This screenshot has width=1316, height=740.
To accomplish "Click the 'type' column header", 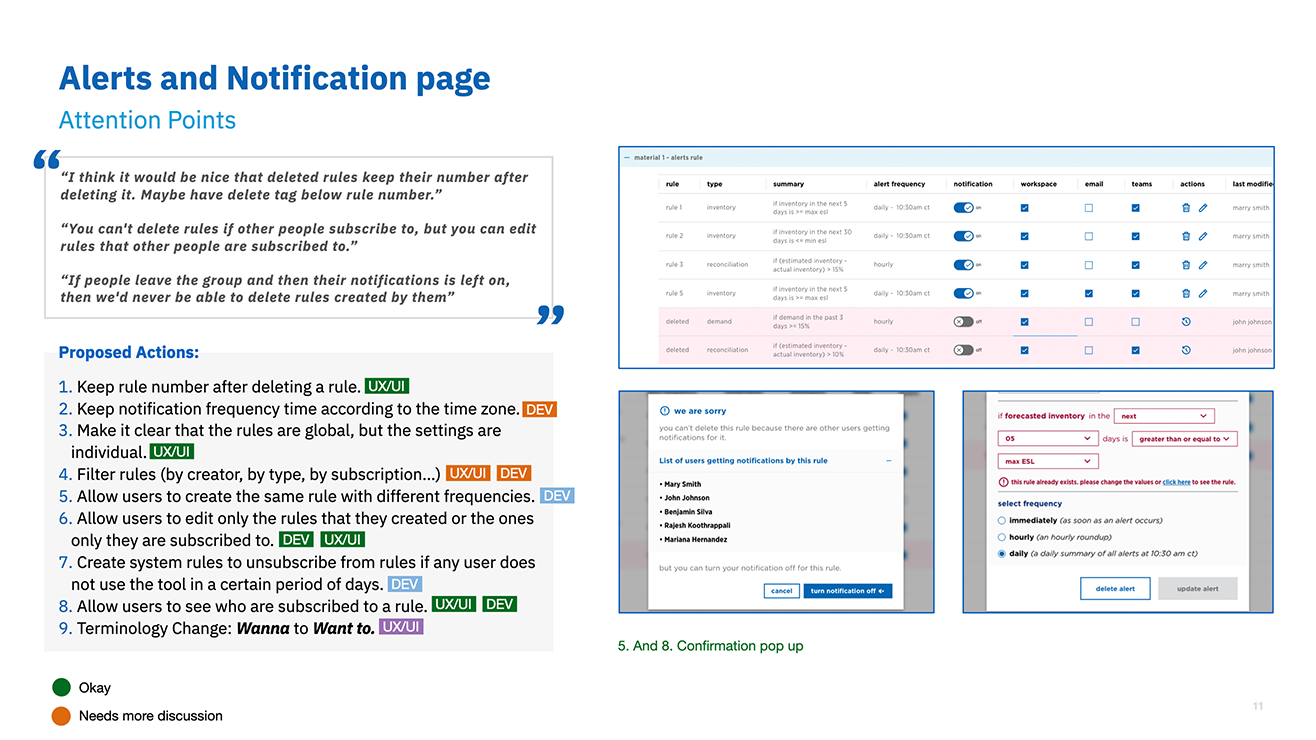I will pos(714,184).
